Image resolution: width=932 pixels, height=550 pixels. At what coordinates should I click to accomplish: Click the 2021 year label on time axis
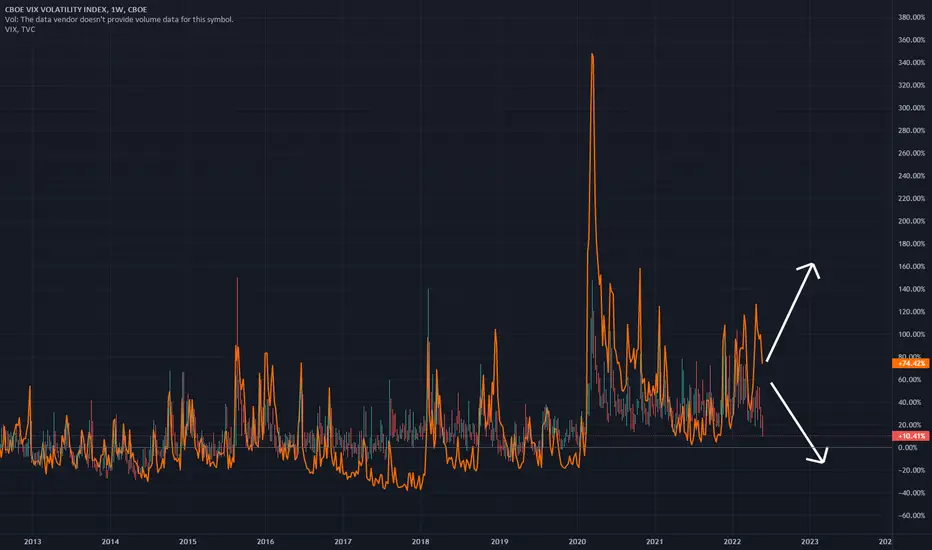(654, 542)
